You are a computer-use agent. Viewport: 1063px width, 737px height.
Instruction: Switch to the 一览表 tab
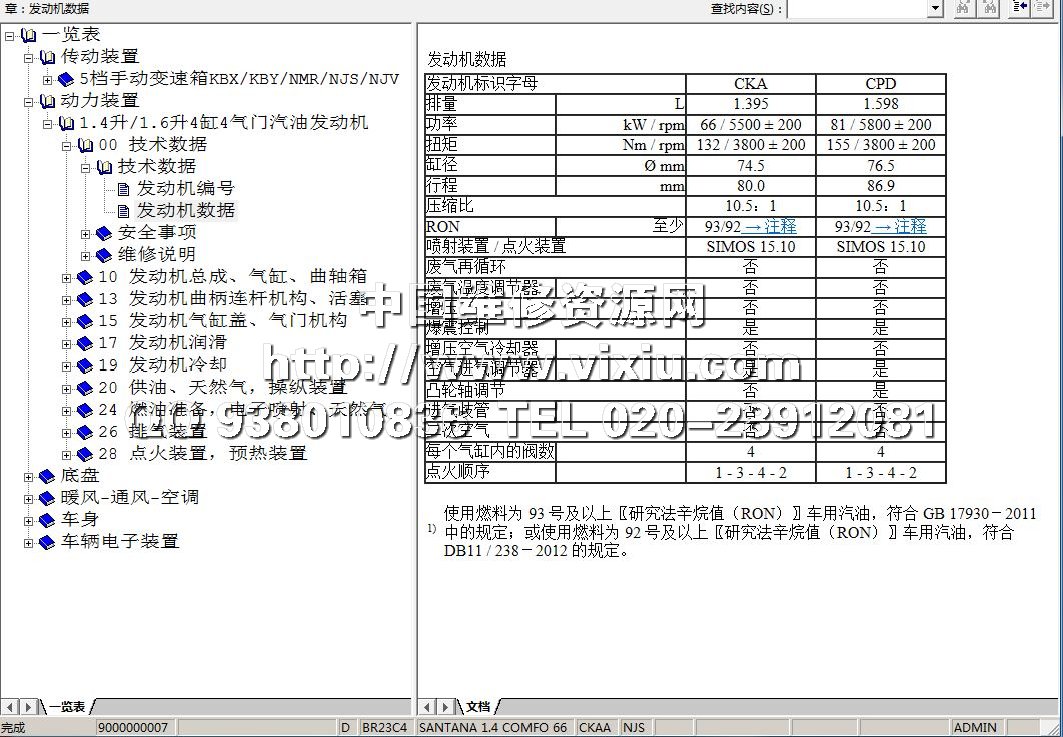(x=67, y=706)
